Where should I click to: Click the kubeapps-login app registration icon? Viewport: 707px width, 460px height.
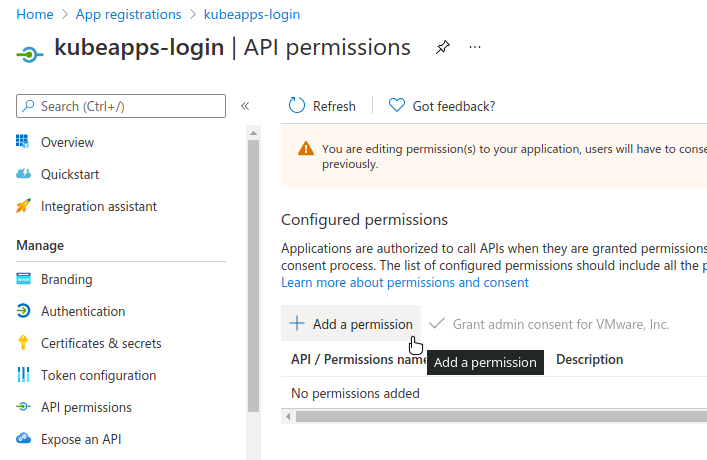(30, 55)
